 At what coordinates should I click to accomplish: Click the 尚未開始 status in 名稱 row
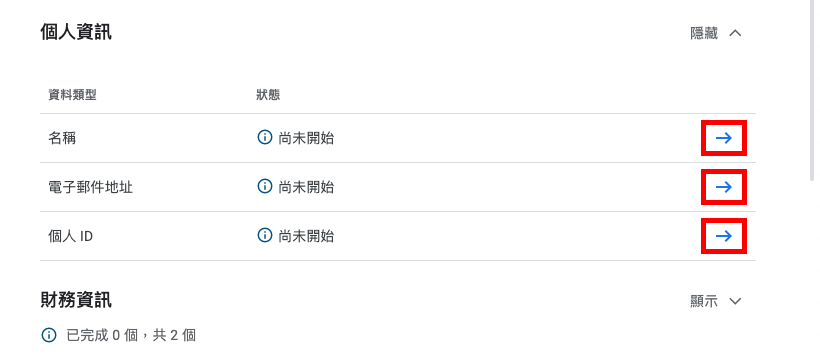(306, 138)
